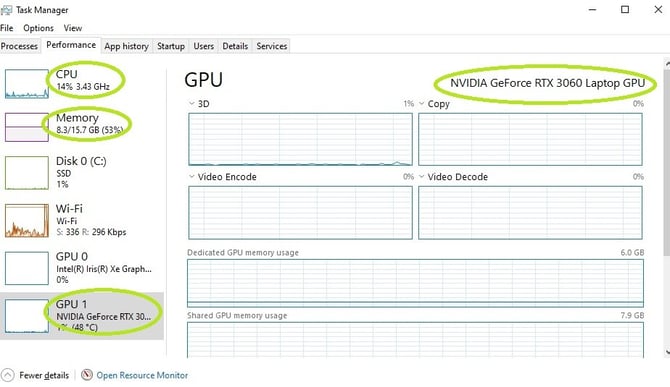Minimize the Task Manager window
Screen dimensions: 670x387
[x=592, y=10]
